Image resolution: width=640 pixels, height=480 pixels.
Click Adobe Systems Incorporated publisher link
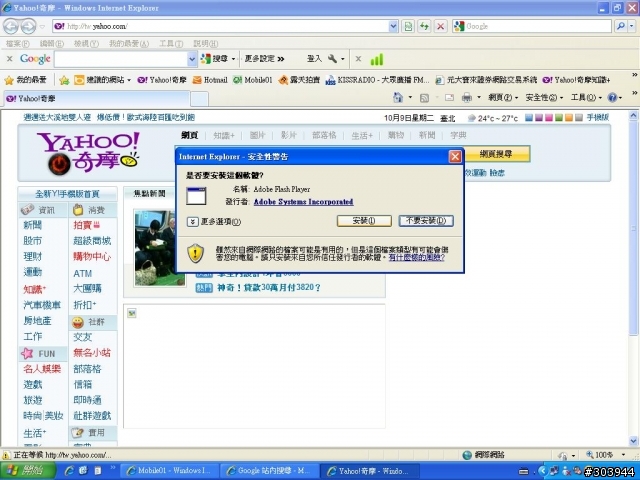point(303,202)
